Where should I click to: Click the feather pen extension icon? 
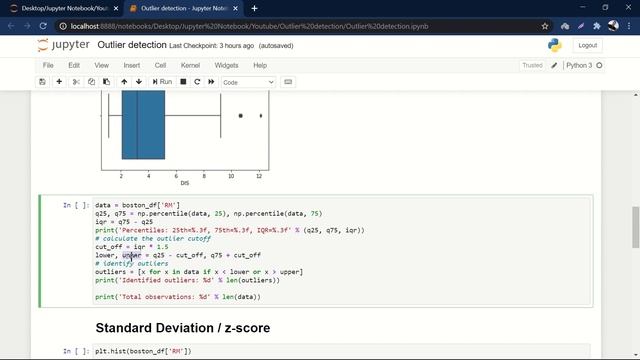[x=581, y=26]
